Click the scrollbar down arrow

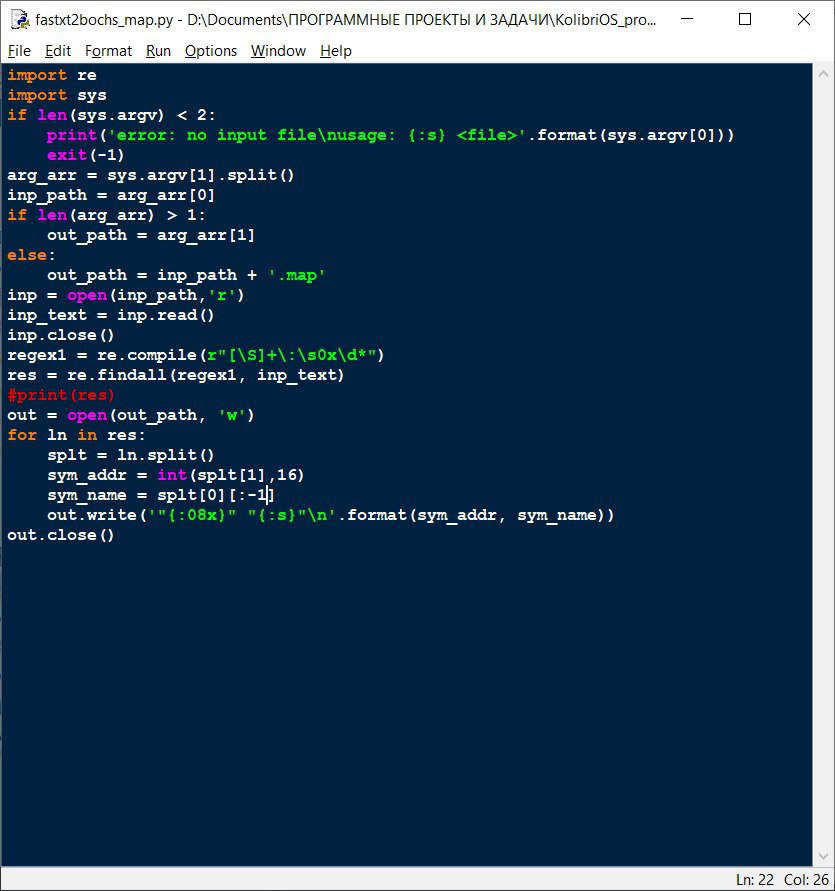pyautogui.click(x=823, y=856)
